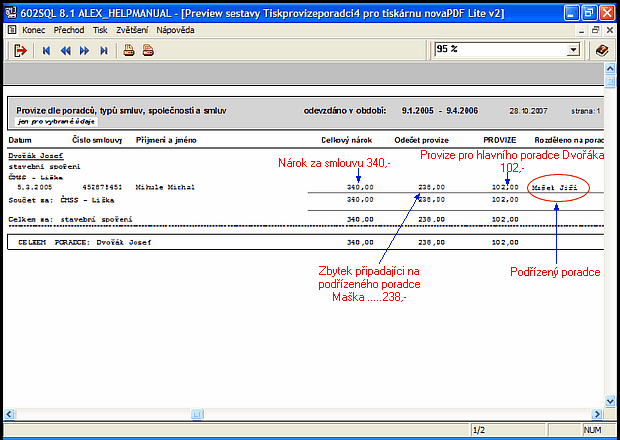Open the Nápověda menu

tap(174, 30)
